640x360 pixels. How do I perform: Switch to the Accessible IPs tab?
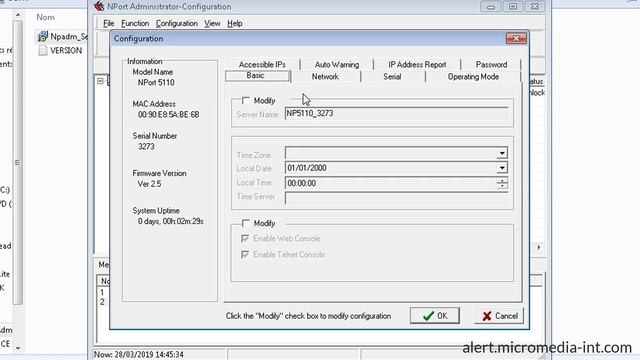pyautogui.click(x=262, y=64)
